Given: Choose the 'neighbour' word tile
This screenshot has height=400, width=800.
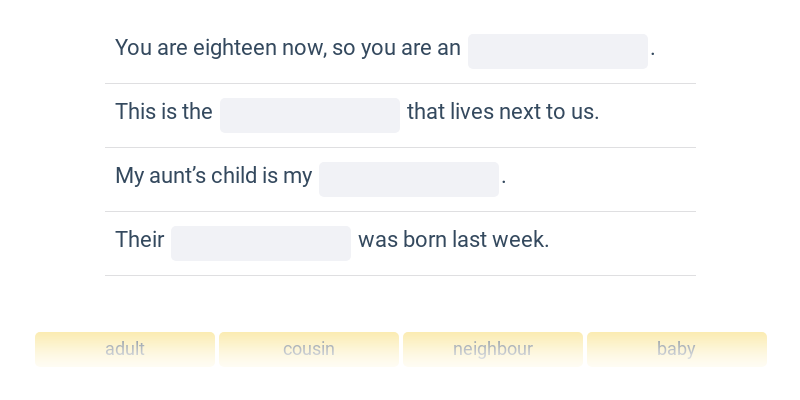Looking at the screenshot, I should pyautogui.click(x=493, y=349).
